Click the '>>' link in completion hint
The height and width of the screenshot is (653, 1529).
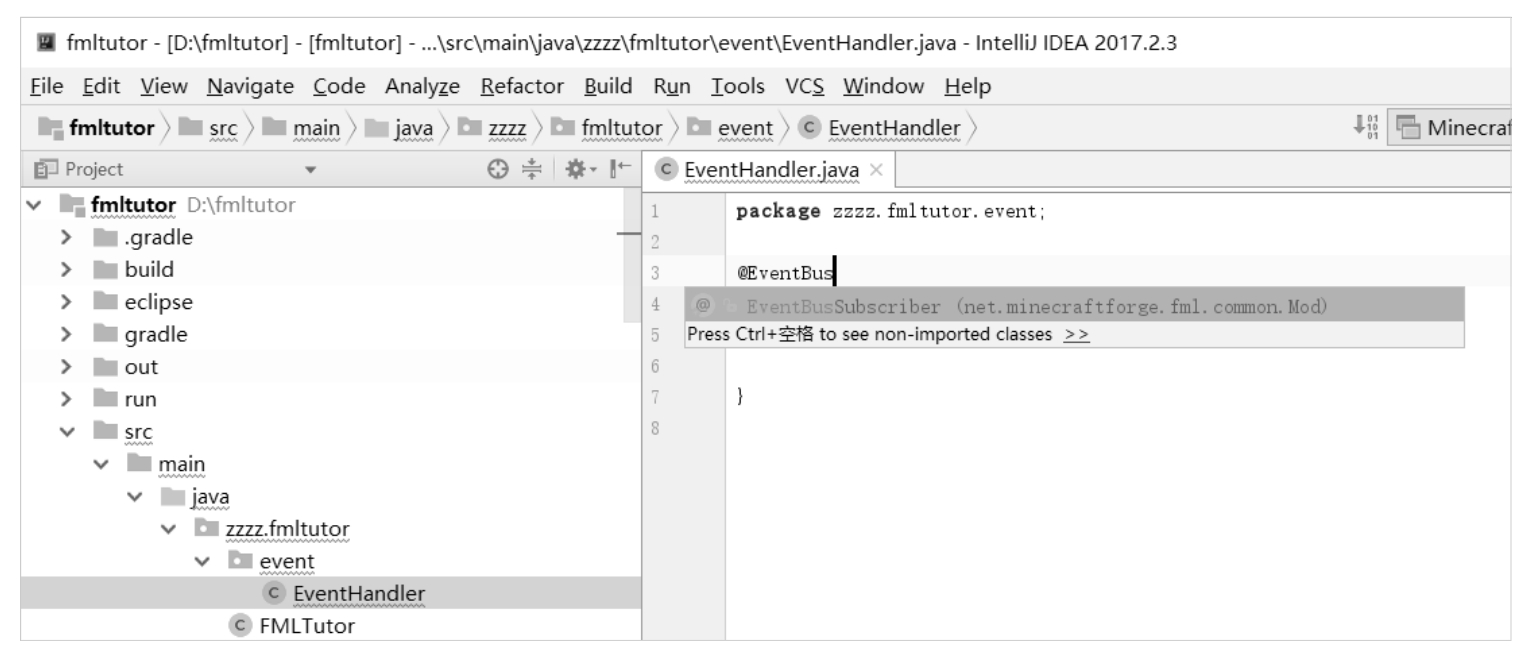coord(1077,335)
